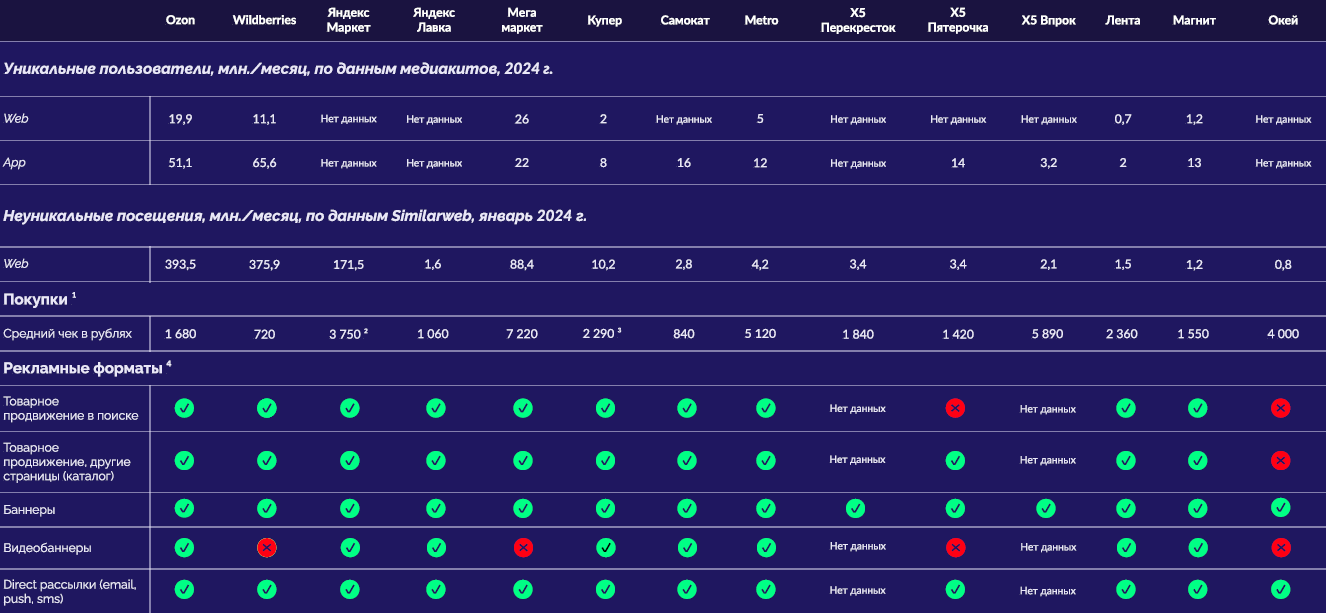Click the Яндекс Лавка column header
Viewport: 1326px width, 613px height.
point(434,20)
